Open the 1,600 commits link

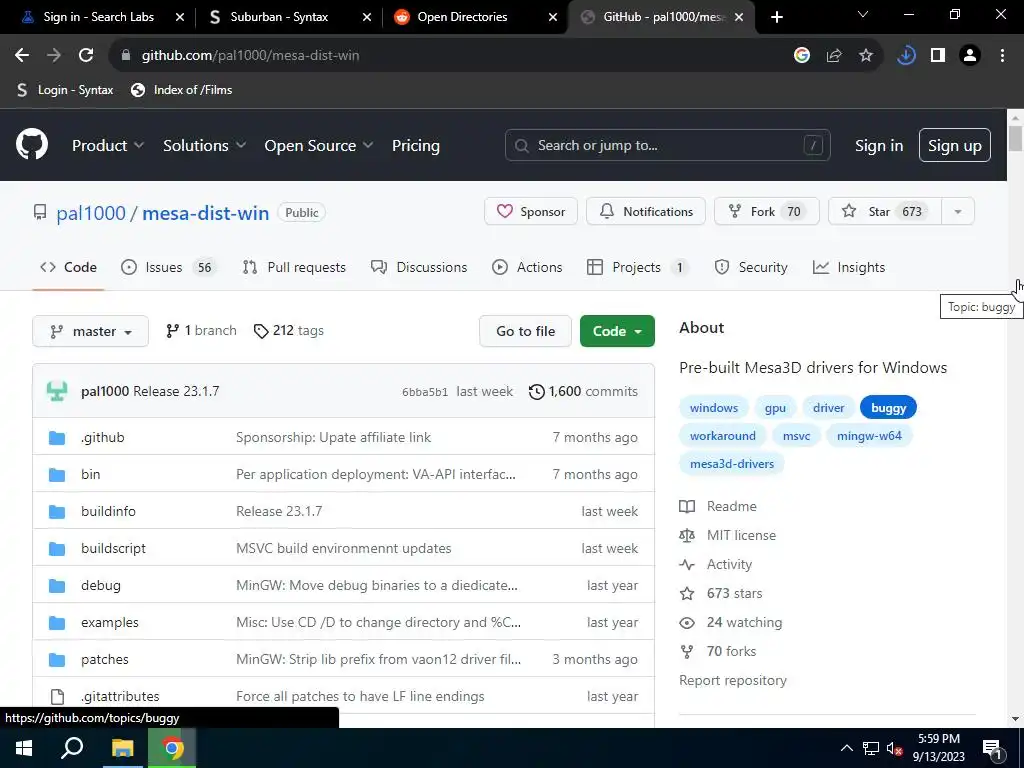[583, 392]
